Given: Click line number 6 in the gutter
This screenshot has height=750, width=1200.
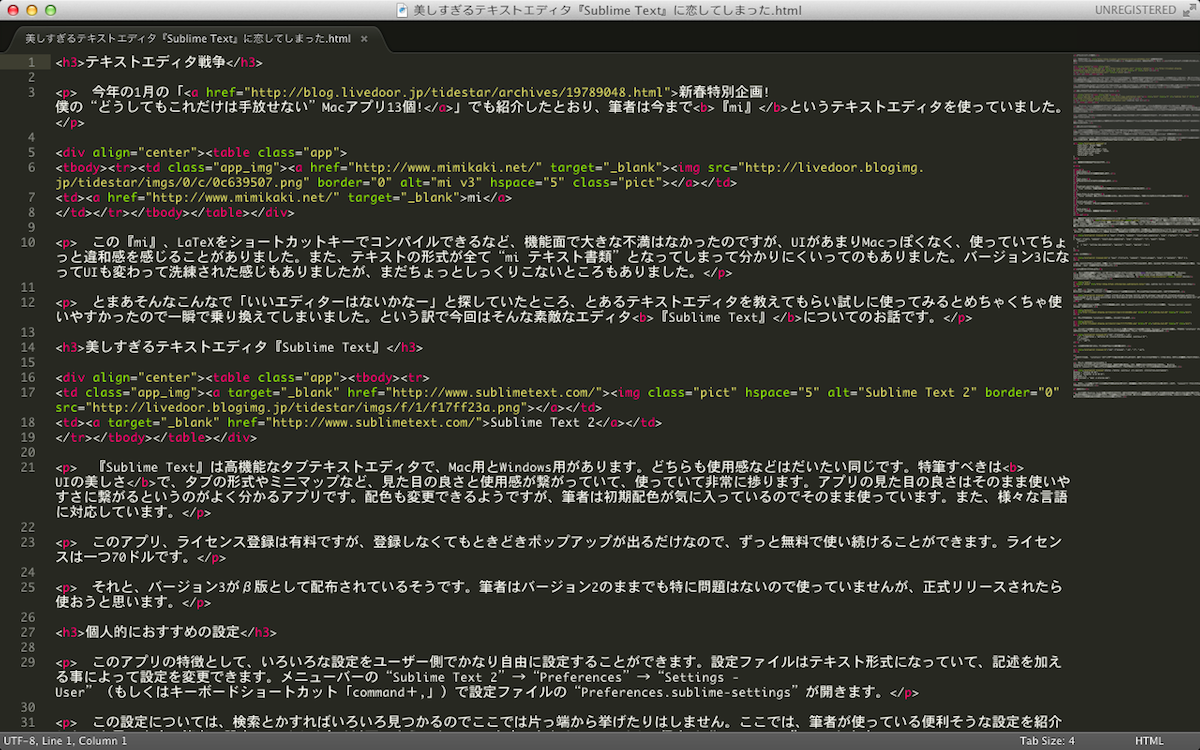Looking at the screenshot, I should click(32, 167).
